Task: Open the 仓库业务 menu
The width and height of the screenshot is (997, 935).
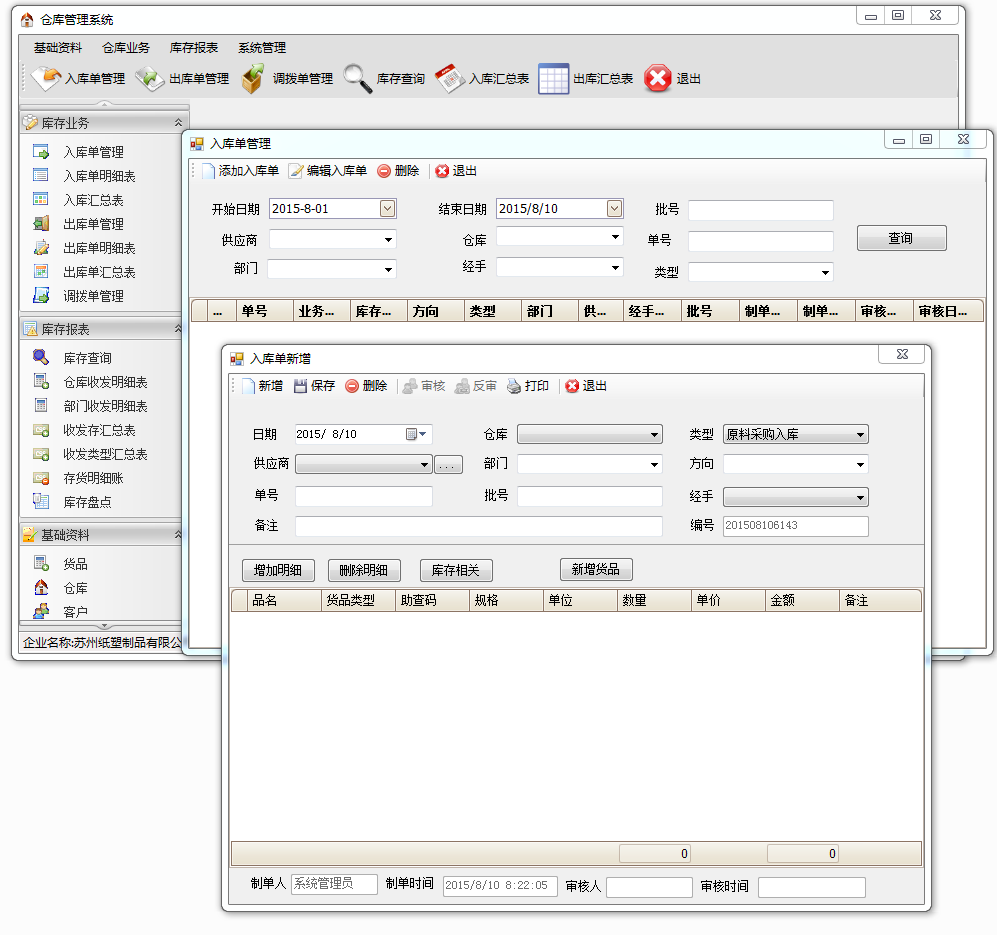Action: (x=125, y=47)
